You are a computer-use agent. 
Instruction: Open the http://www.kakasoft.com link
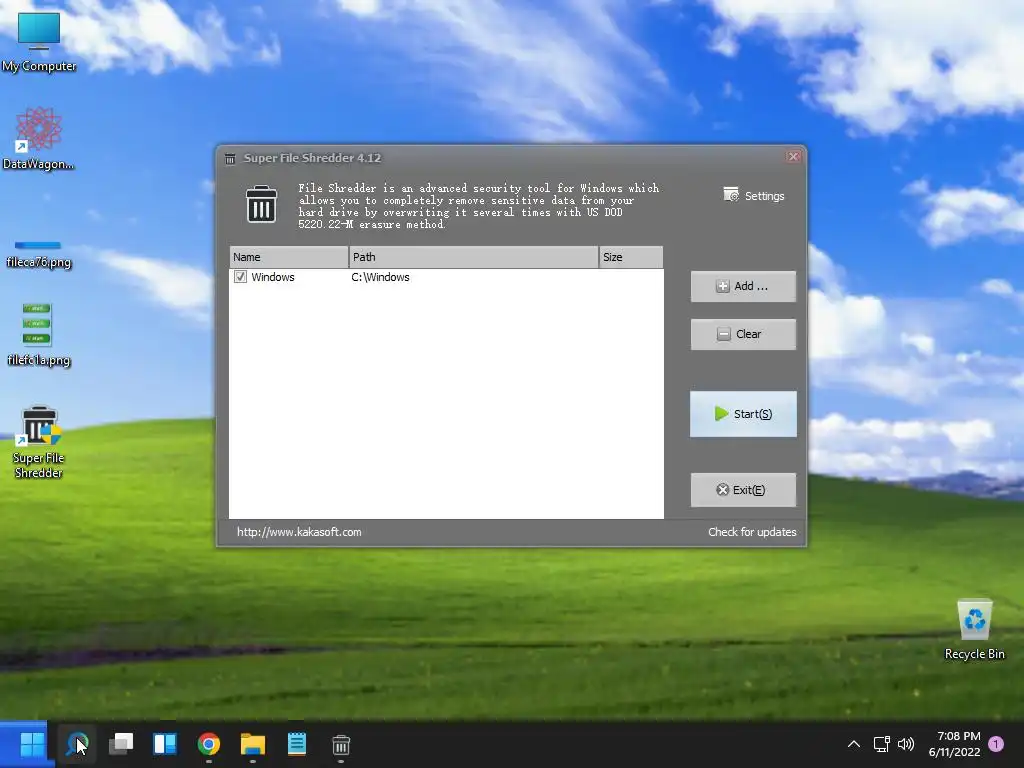[x=299, y=532]
